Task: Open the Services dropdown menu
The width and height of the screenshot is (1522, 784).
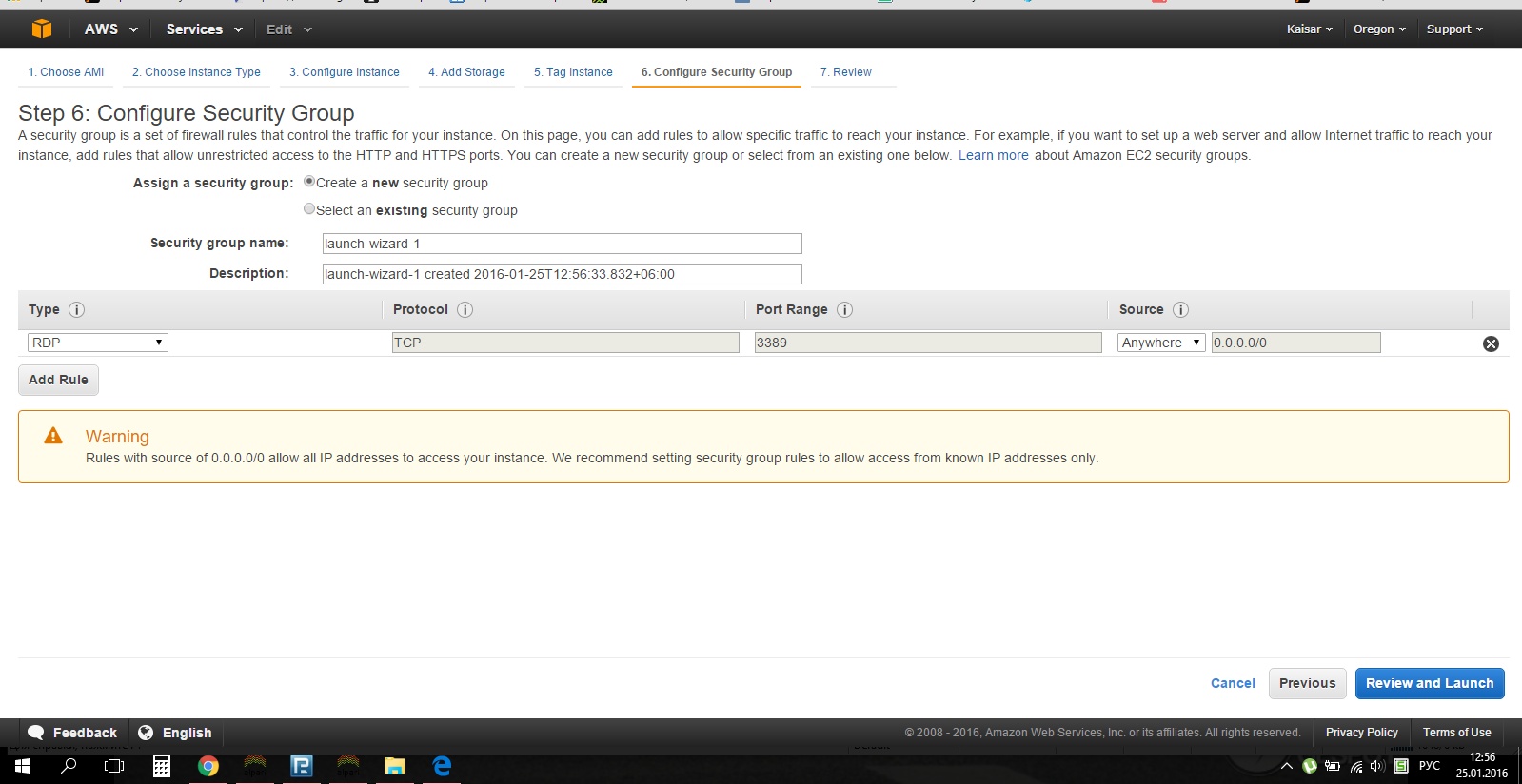Action: point(204,29)
